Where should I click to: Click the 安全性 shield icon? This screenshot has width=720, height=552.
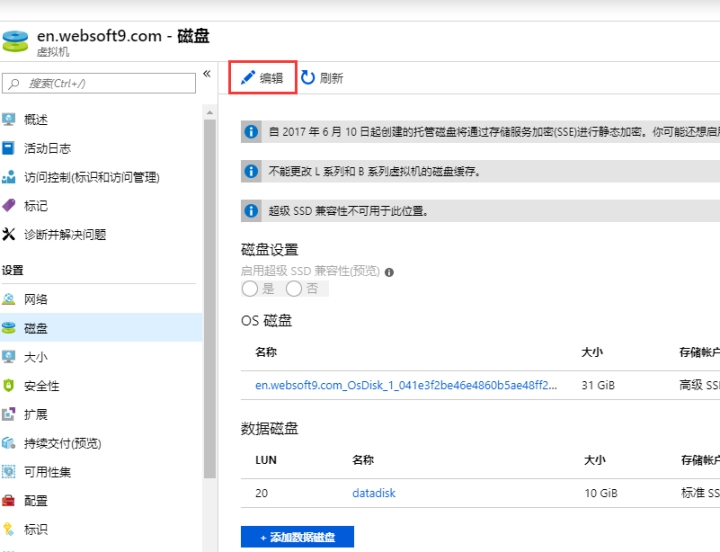[x=9, y=386]
